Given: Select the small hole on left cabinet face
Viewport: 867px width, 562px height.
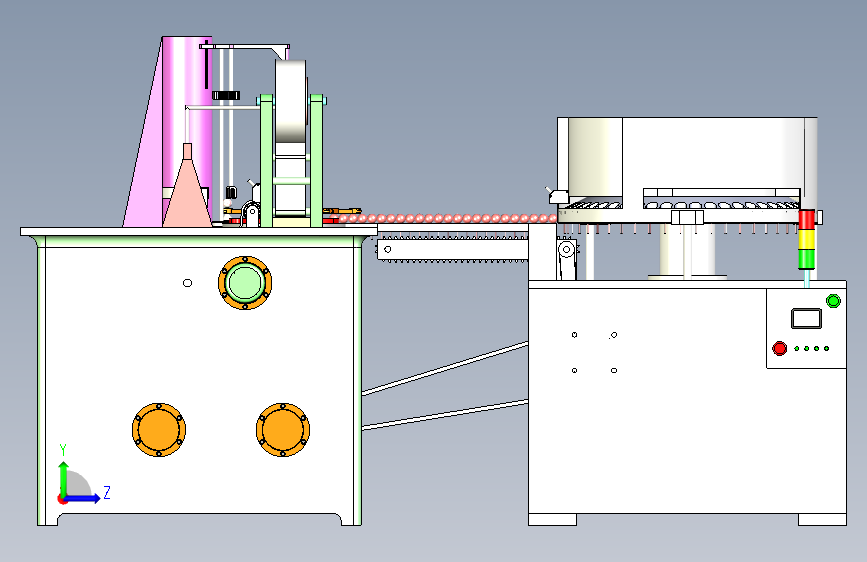Looking at the screenshot, I should click(x=187, y=283).
